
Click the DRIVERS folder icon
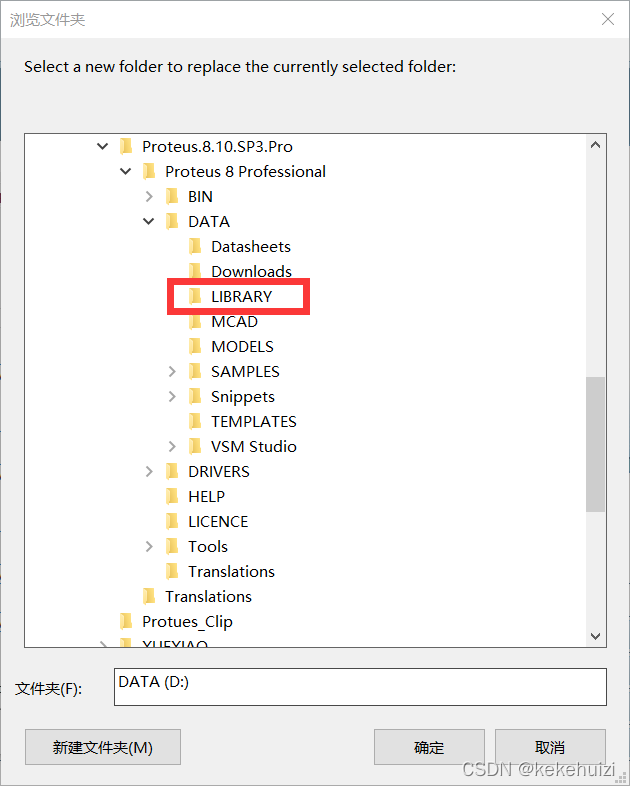172,471
